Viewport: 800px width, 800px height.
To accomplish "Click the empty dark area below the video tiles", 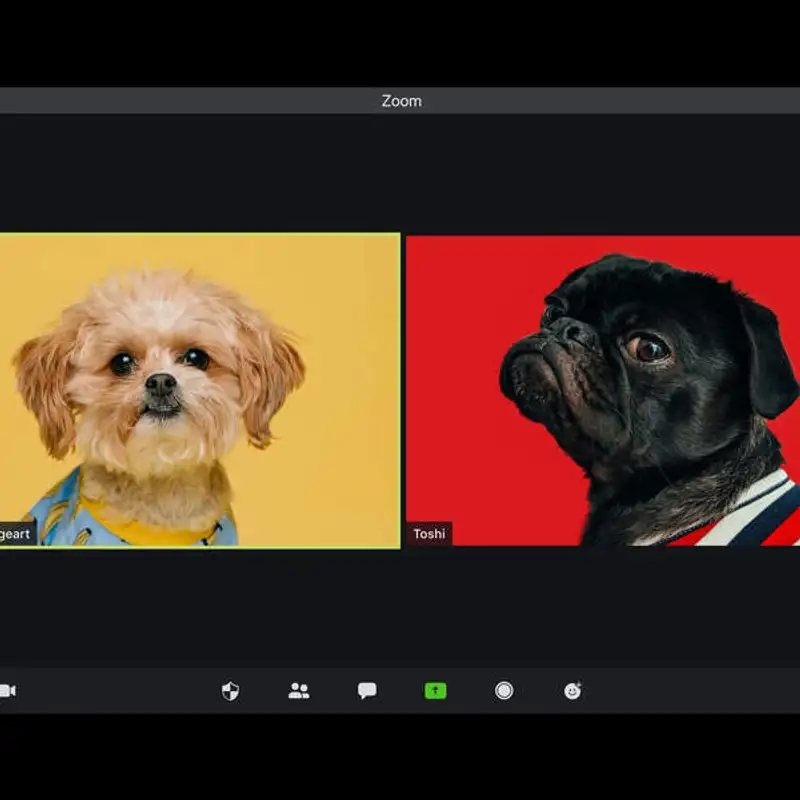I will 400,605.
